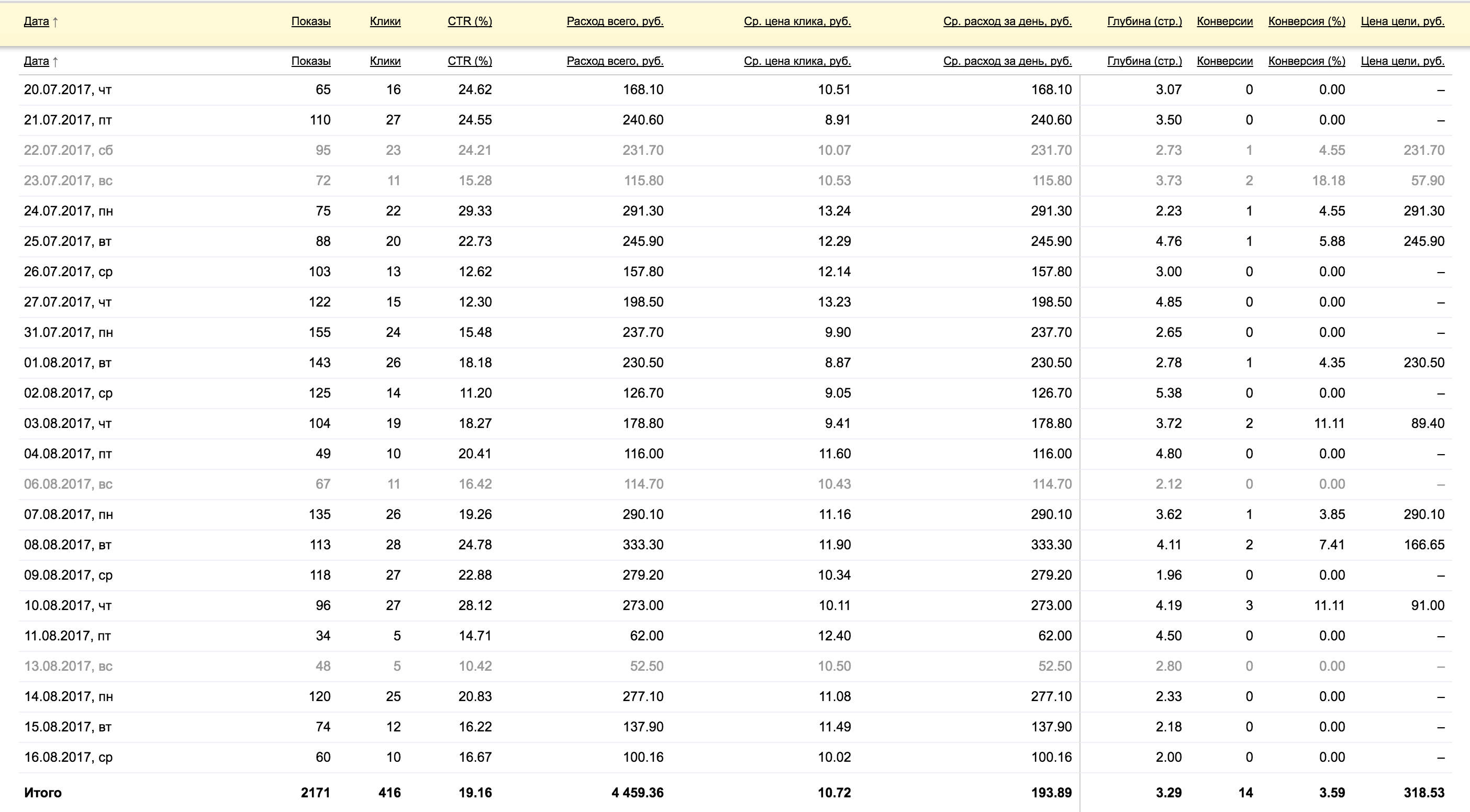Select the 10.08.2017, чт date cell

68,605
